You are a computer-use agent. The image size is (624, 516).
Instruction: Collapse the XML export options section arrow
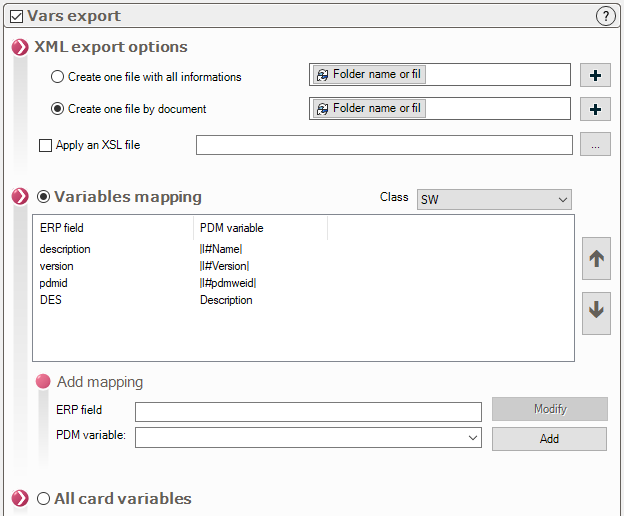coord(20,47)
